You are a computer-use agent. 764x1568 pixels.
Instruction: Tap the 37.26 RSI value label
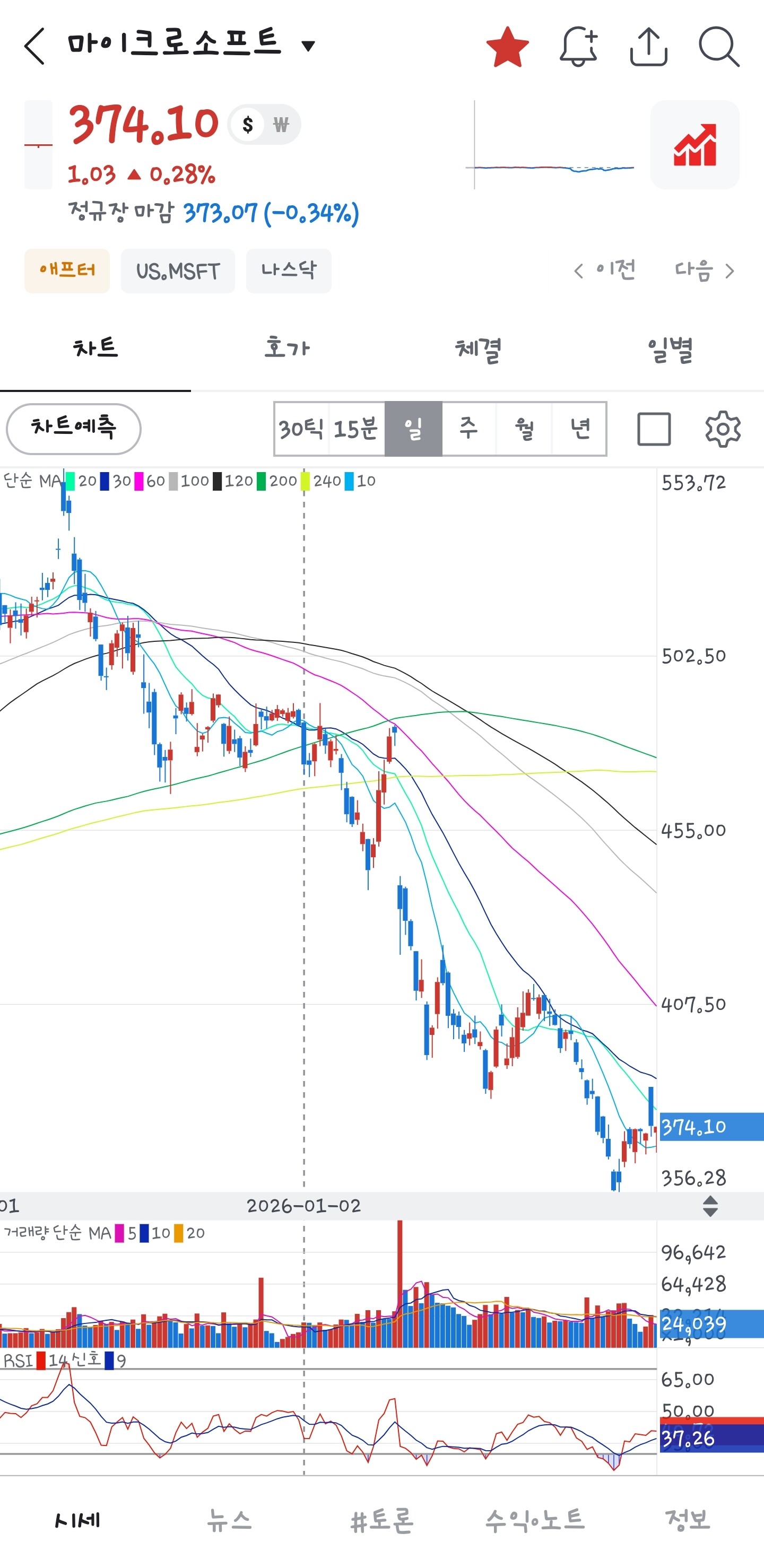pos(711,1439)
